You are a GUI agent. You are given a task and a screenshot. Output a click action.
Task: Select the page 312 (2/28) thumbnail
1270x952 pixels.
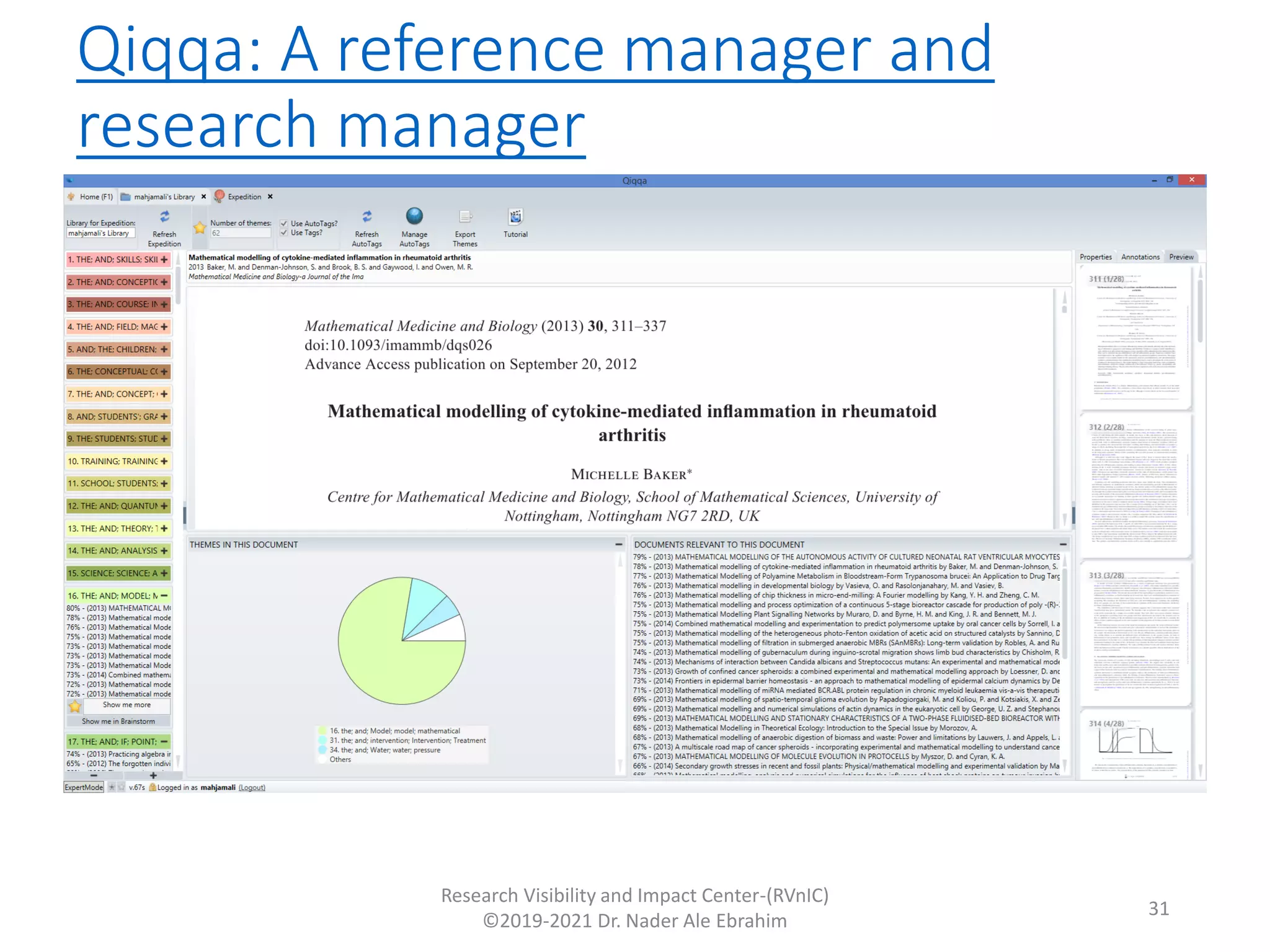click(1135, 487)
